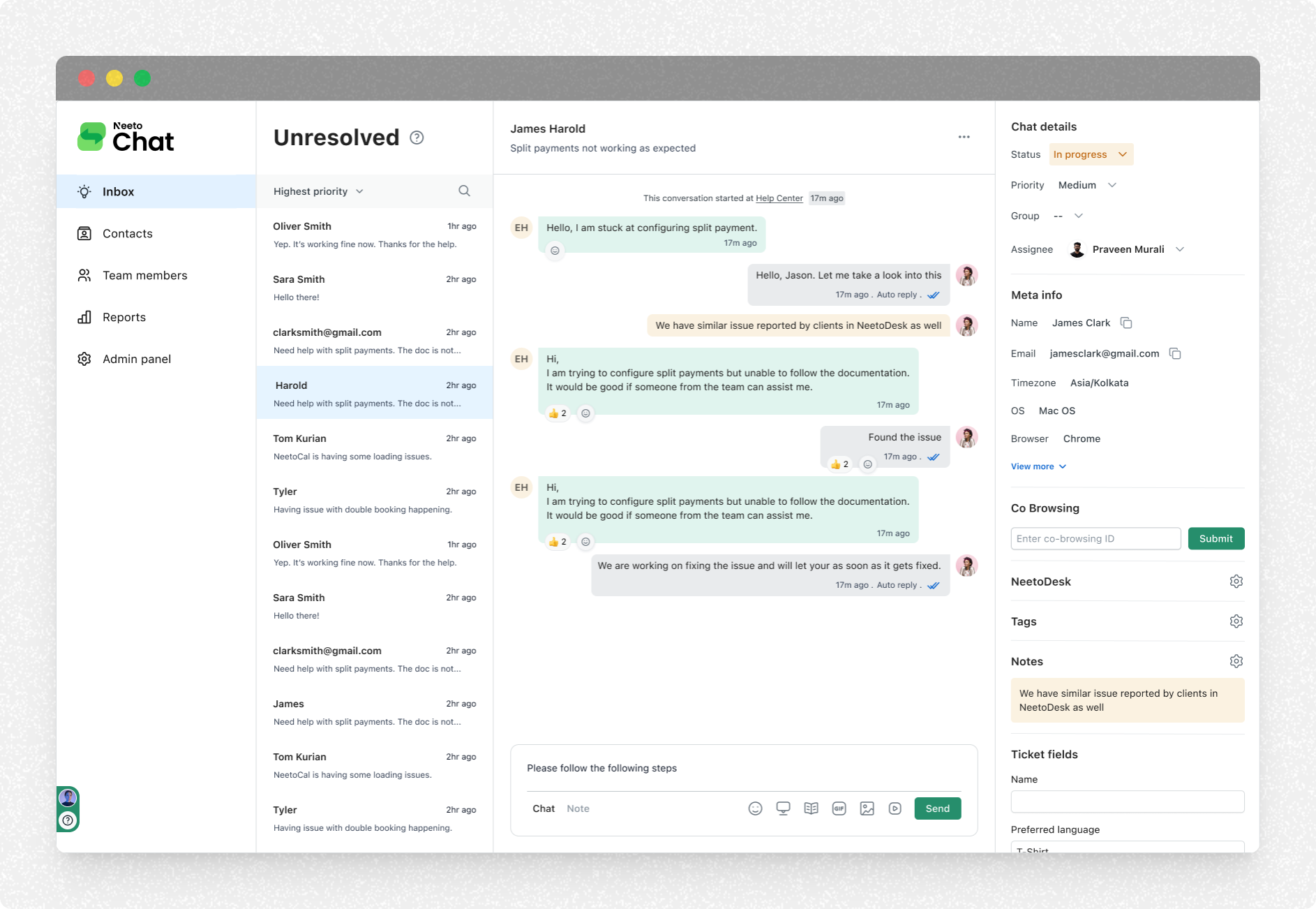Open the three-dot conversation menu
This screenshot has width=1316, height=909.
964,137
